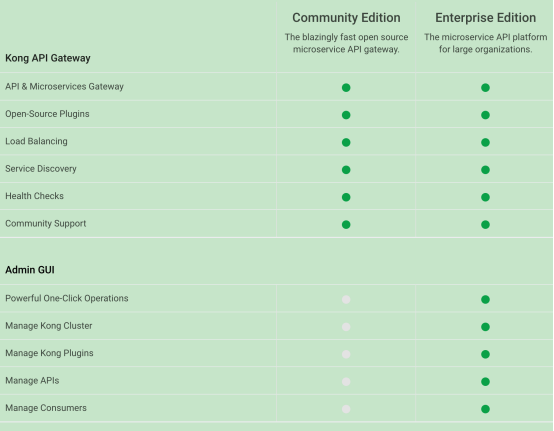Click the Enterprise Edition green dot for Load Balancing
This screenshot has width=554, height=431.
pyautogui.click(x=485, y=142)
